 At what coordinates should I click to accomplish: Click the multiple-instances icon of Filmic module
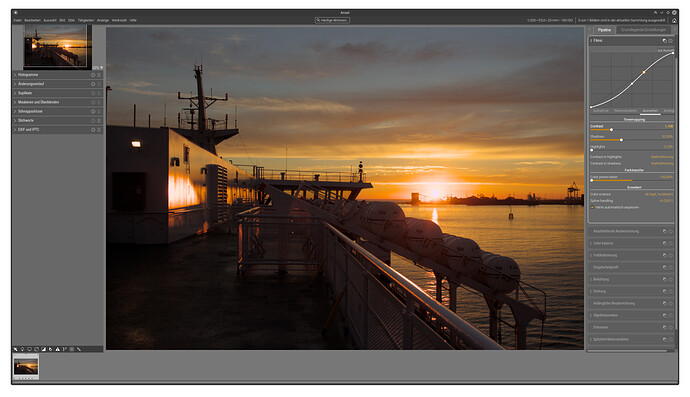(664, 40)
